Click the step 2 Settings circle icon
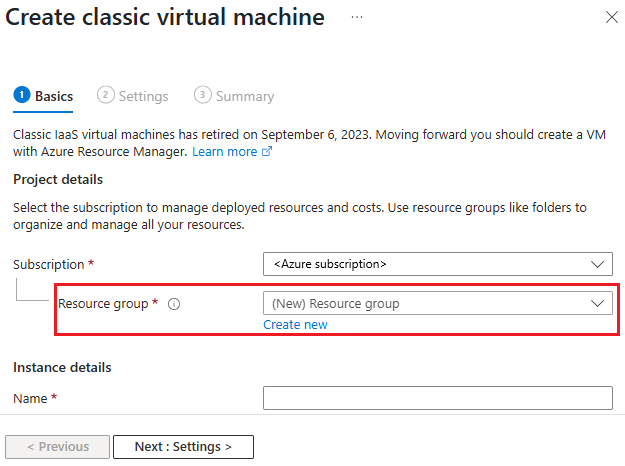The width and height of the screenshot is (625, 466). tap(105, 95)
